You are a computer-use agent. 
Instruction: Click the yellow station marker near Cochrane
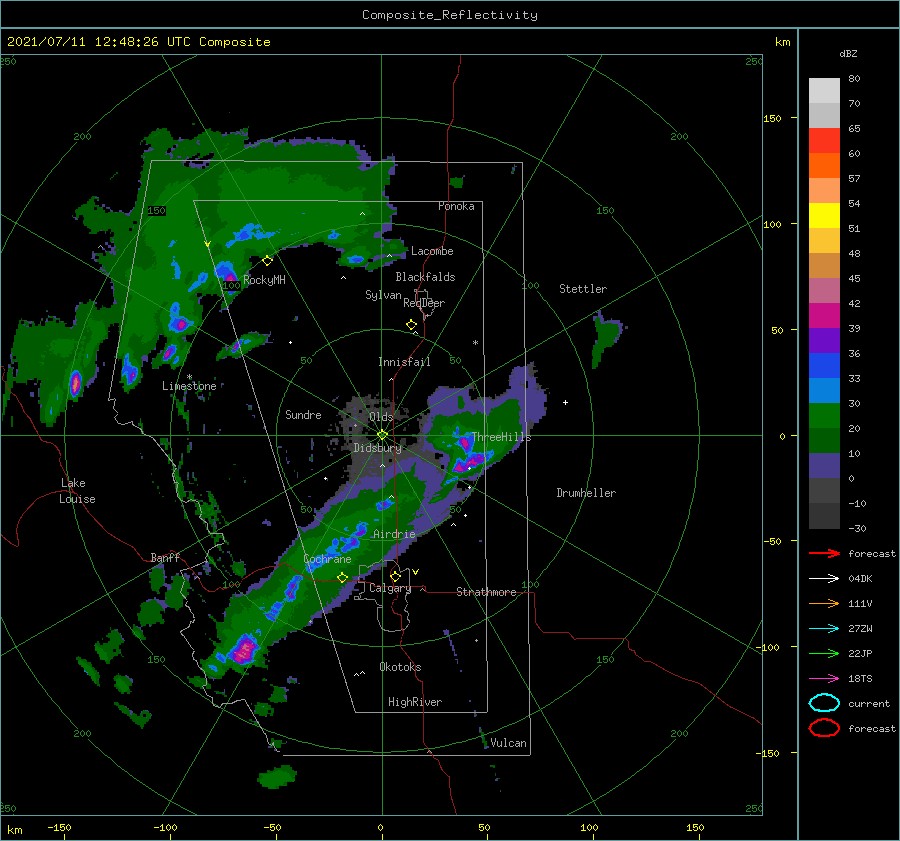pos(343,577)
